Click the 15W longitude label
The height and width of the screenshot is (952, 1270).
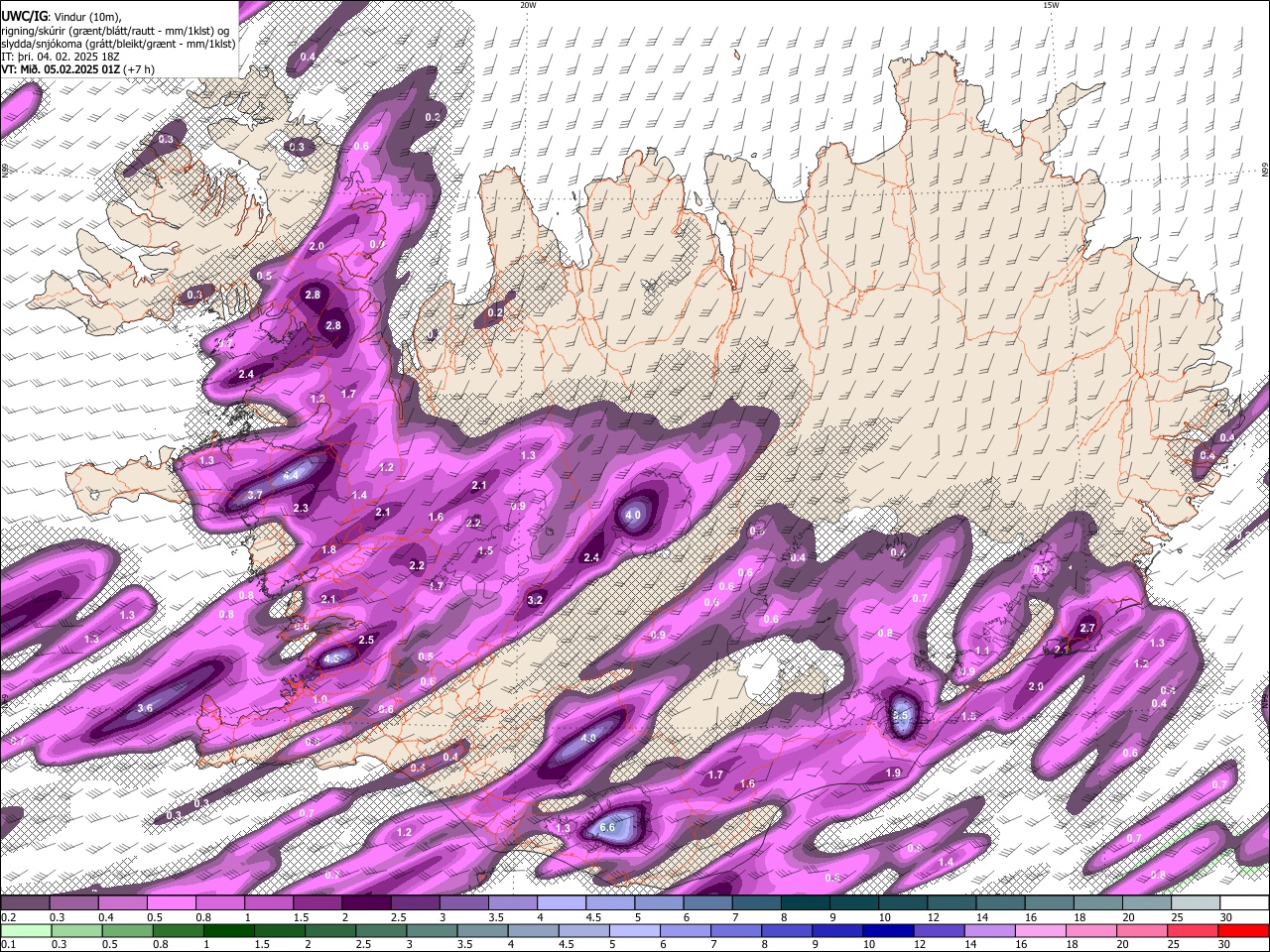coord(1051,5)
